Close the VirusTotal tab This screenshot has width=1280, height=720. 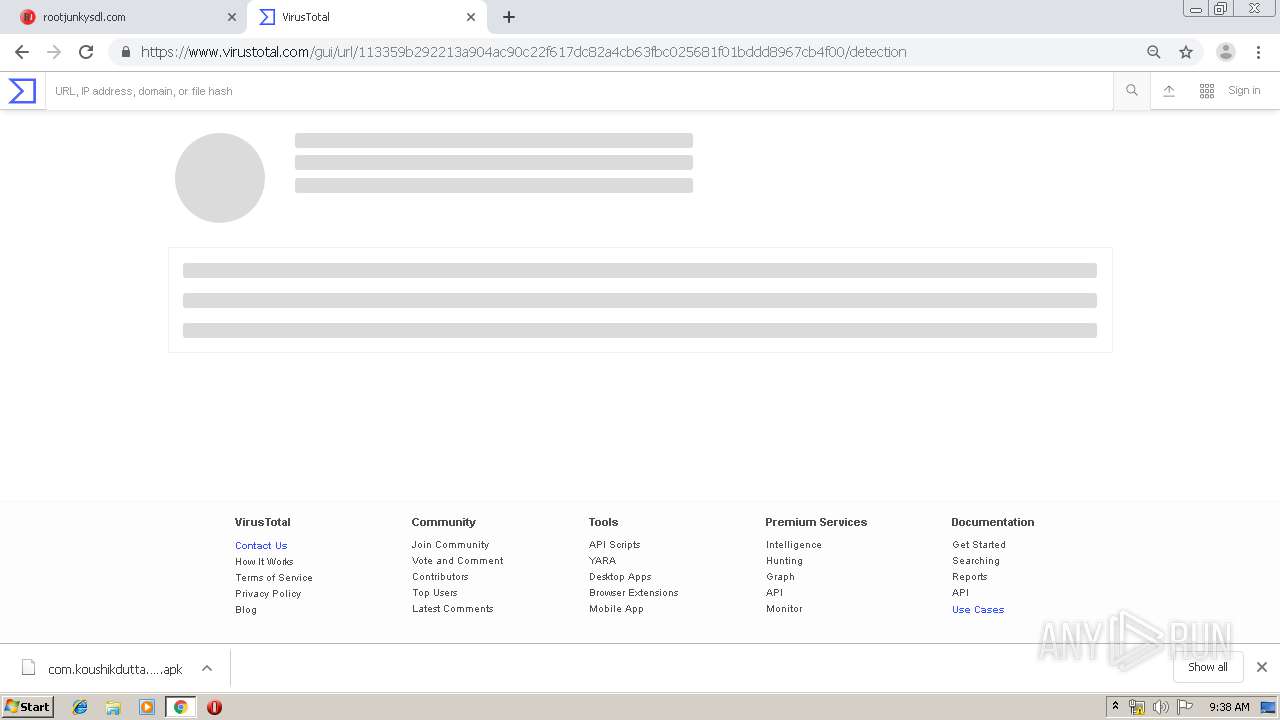pyautogui.click(x=471, y=17)
